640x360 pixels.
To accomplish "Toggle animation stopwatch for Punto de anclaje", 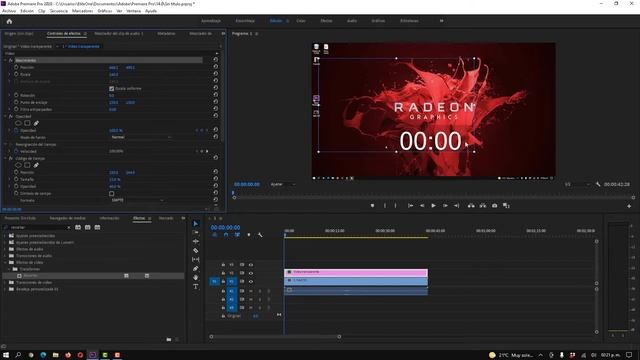I will (16, 102).
